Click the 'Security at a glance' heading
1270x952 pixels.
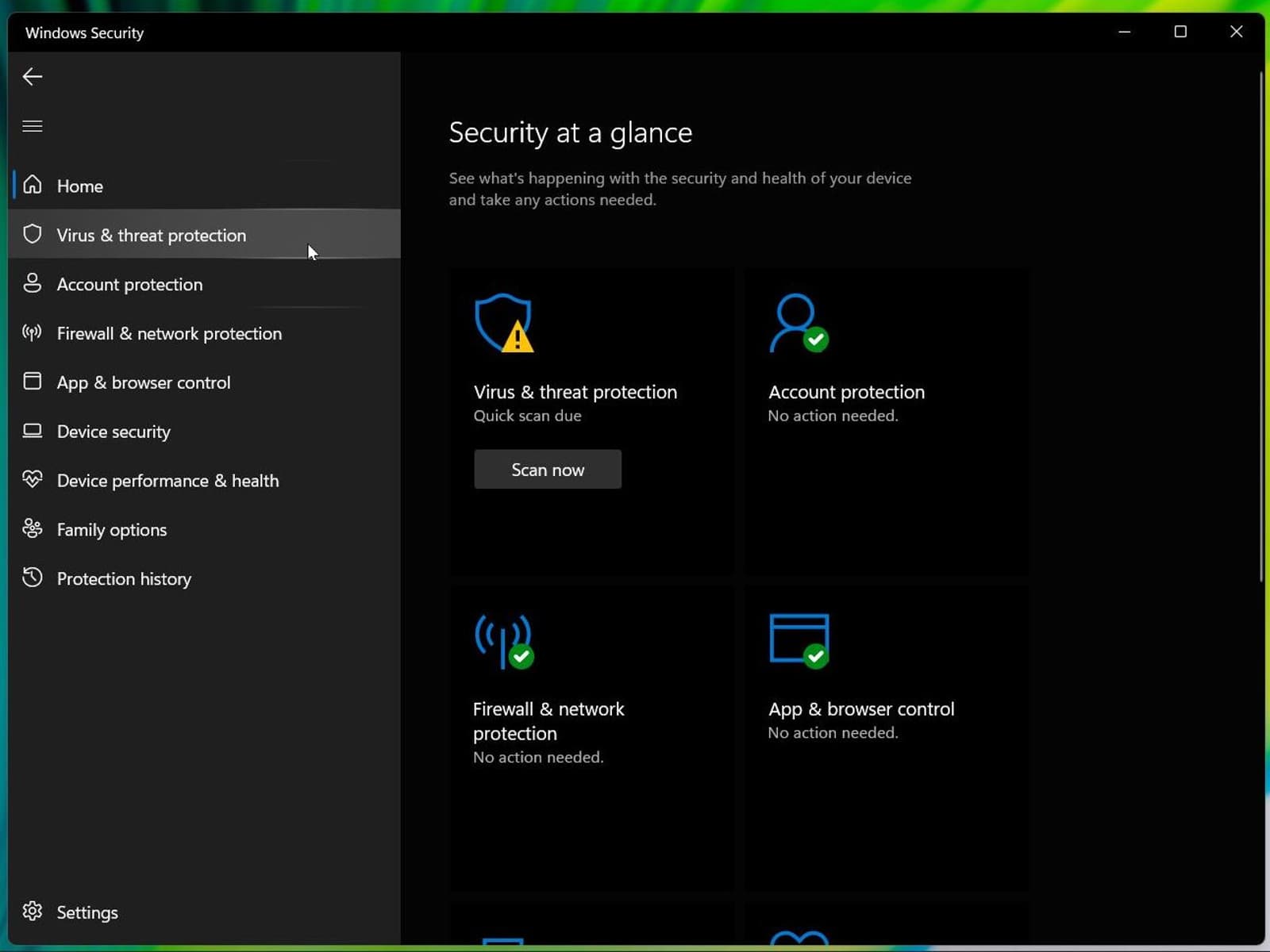coord(571,132)
